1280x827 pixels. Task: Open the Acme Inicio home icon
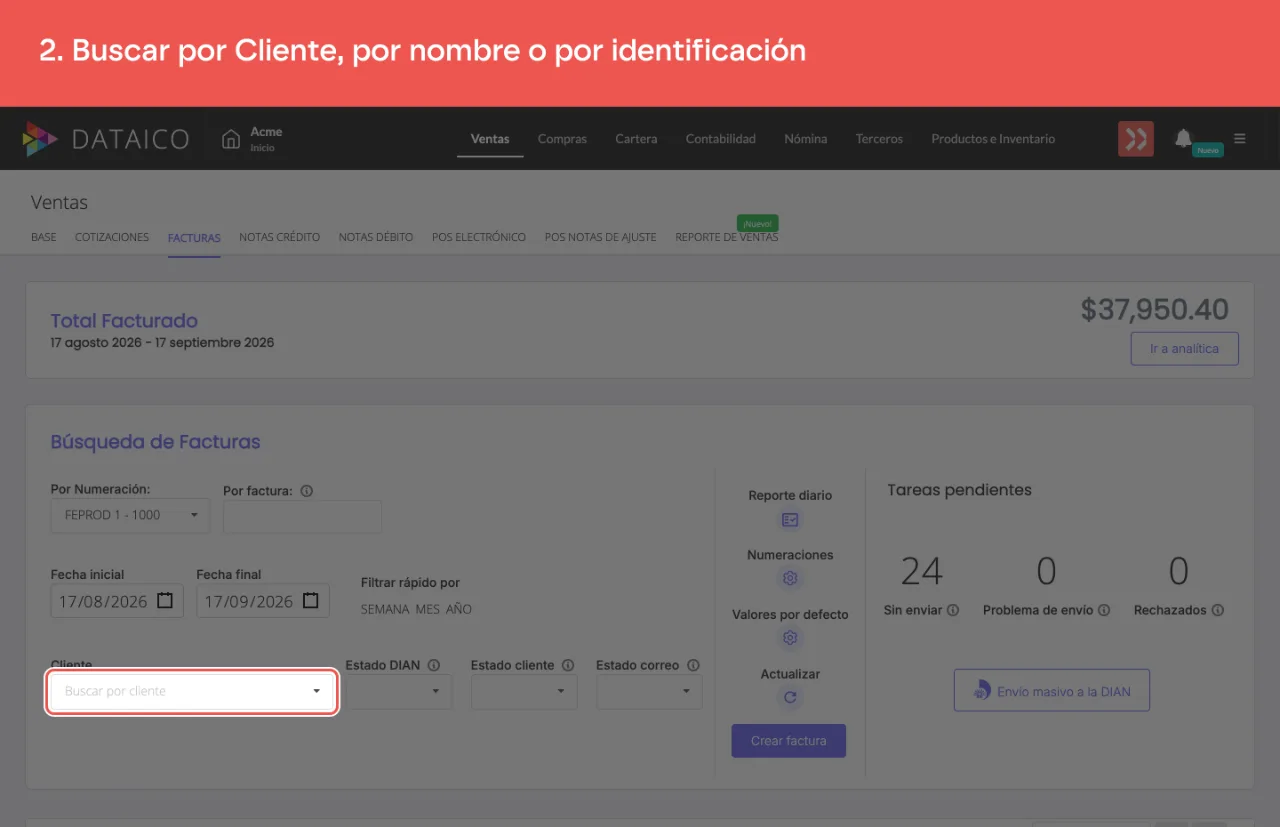(x=231, y=139)
